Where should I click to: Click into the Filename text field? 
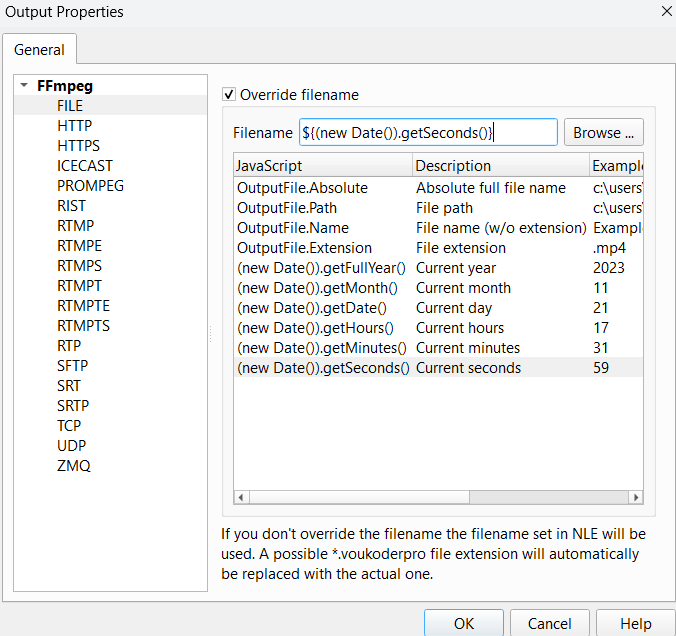click(x=428, y=132)
